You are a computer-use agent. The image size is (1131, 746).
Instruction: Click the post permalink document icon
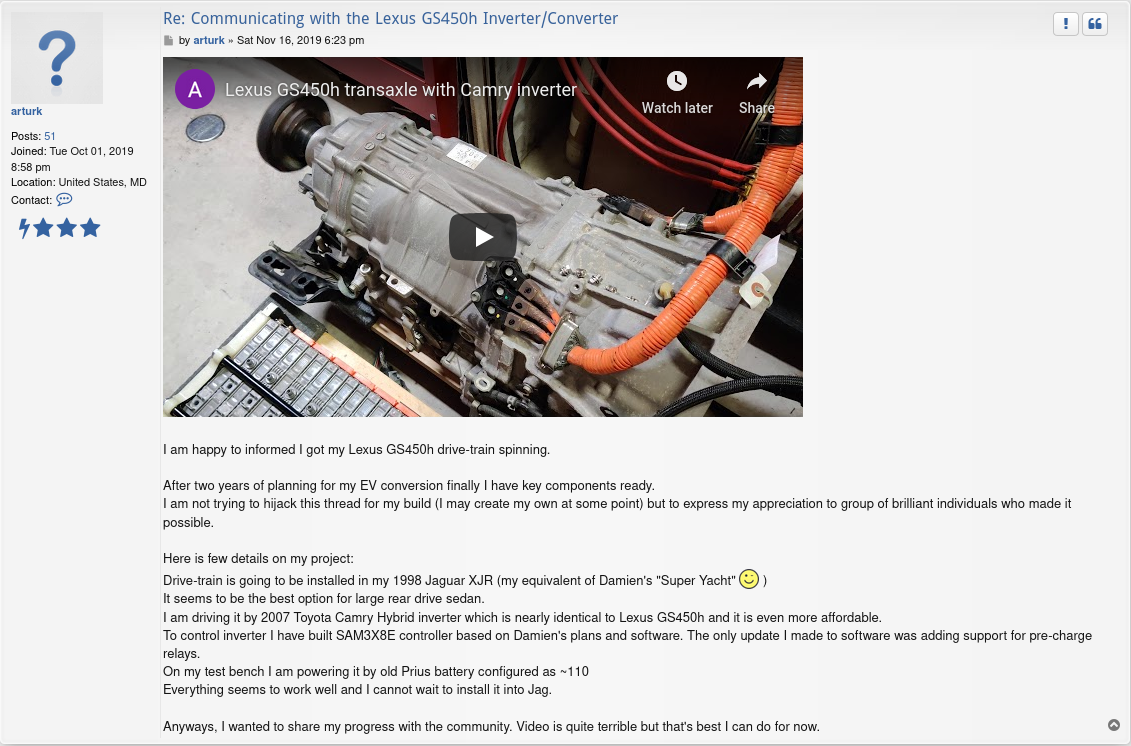168,40
